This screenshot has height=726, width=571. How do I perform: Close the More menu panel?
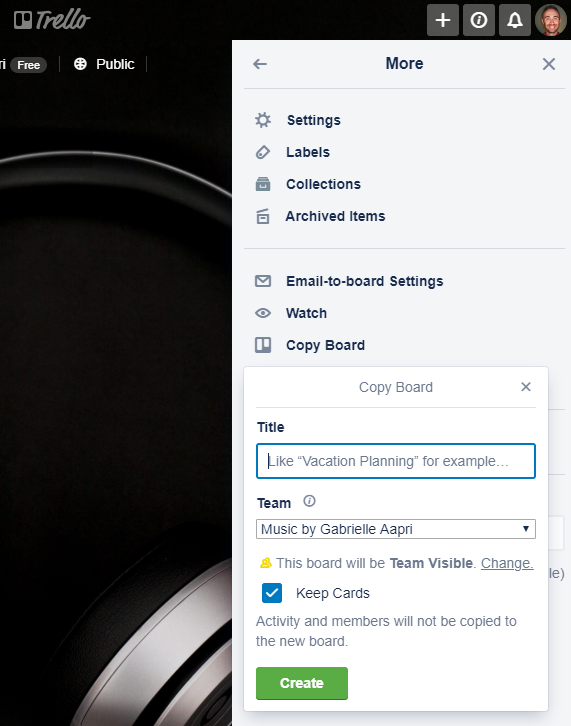click(x=549, y=64)
